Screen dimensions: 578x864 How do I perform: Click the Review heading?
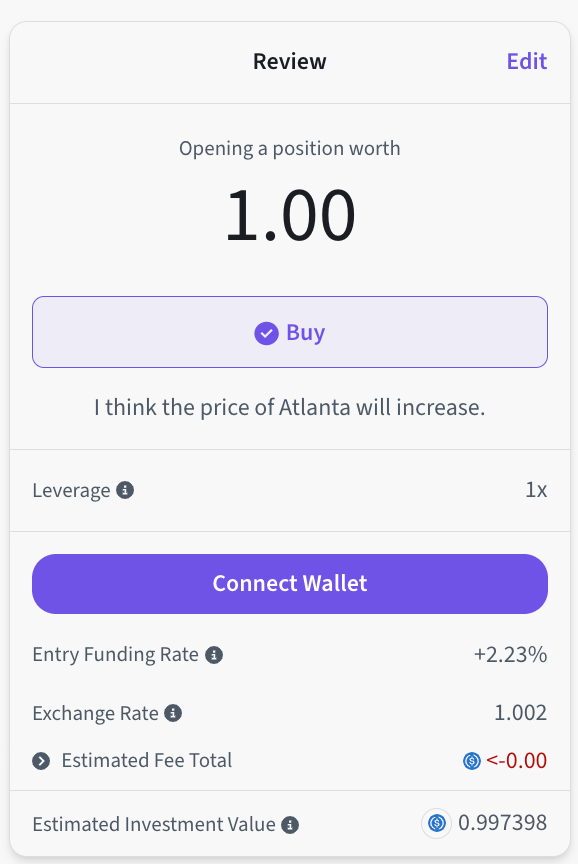pyautogui.click(x=290, y=61)
